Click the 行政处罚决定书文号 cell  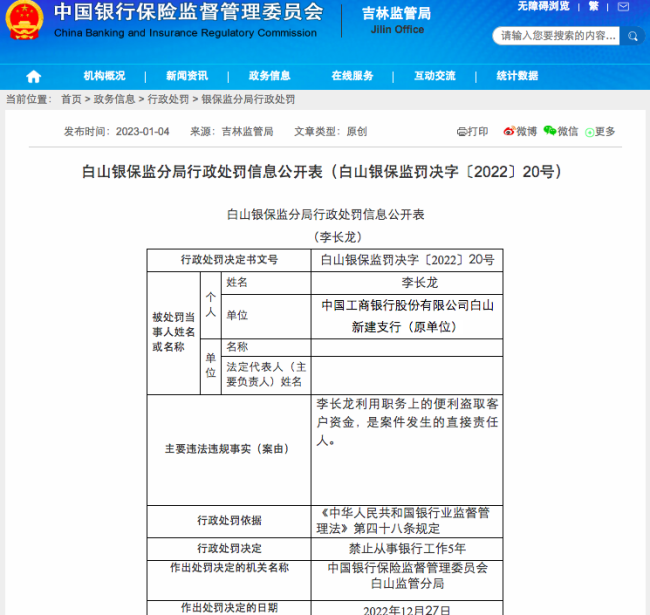pyautogui.click(x=229, y=260)
